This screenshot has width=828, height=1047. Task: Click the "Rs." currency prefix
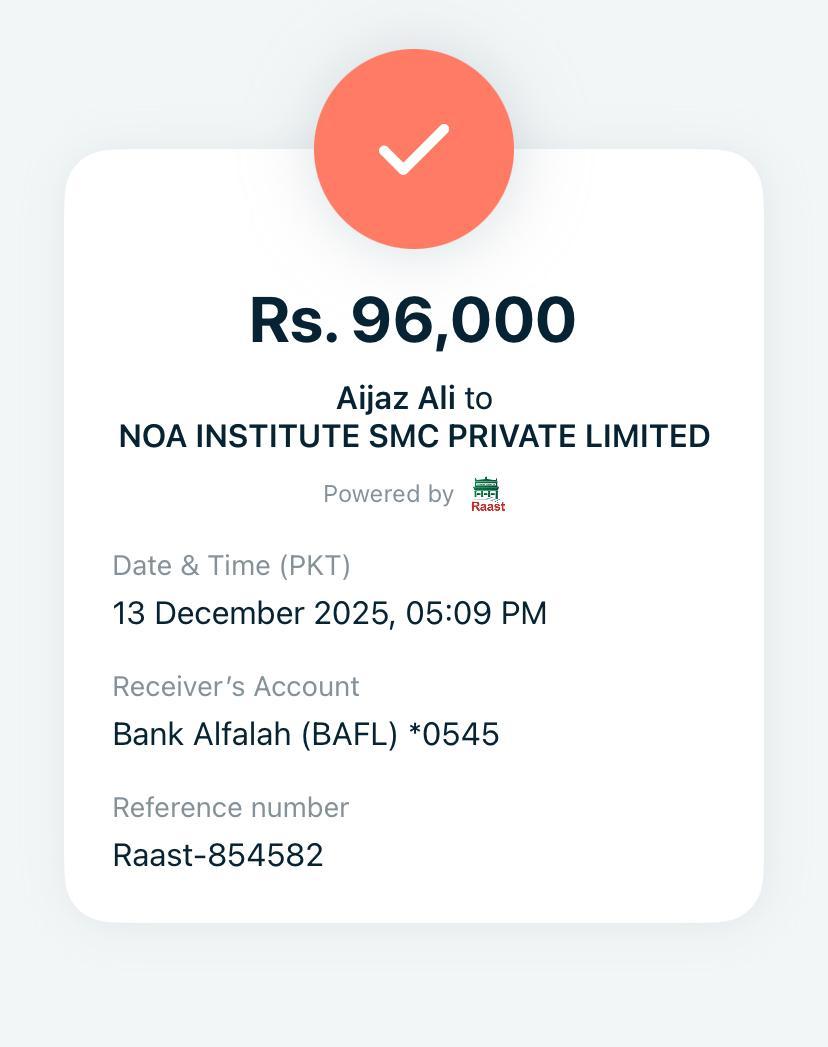point(294,320)
